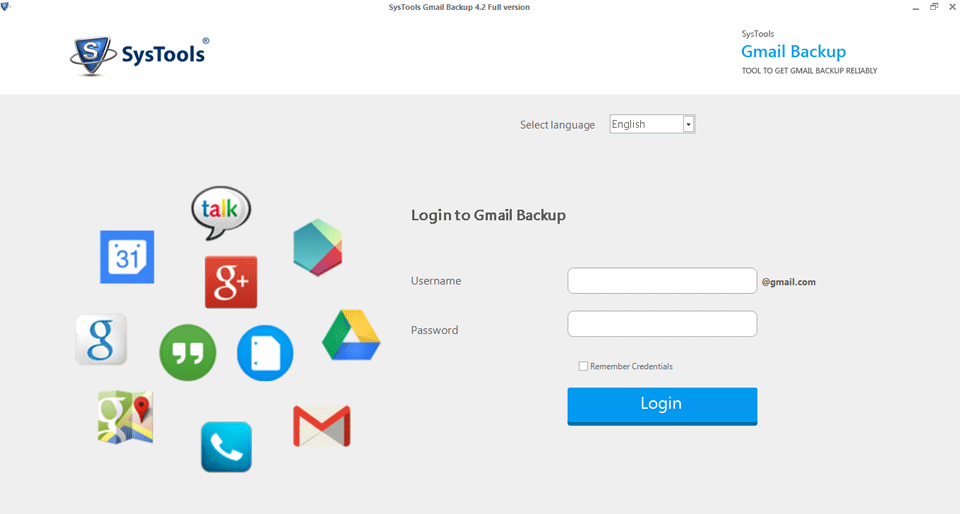Close the SysTools Gmail Backup window

tap(952, 7)
